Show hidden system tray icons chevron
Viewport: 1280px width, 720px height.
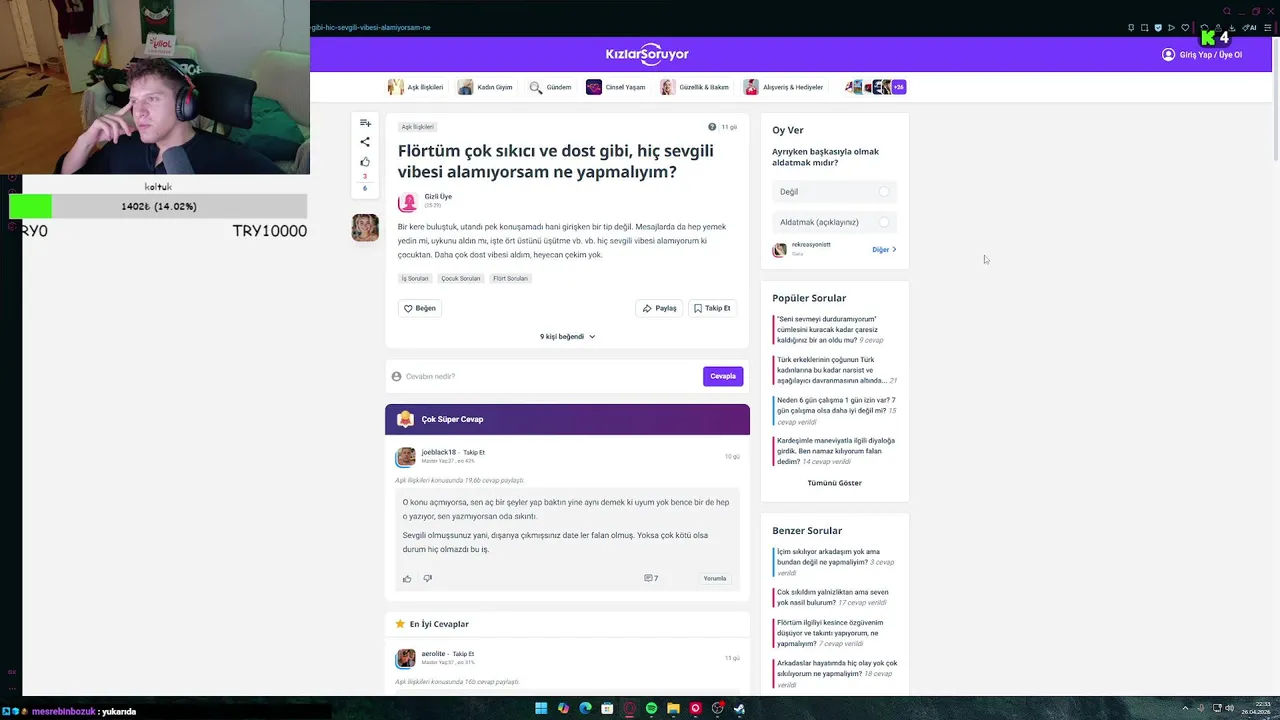pos(1185,708)
